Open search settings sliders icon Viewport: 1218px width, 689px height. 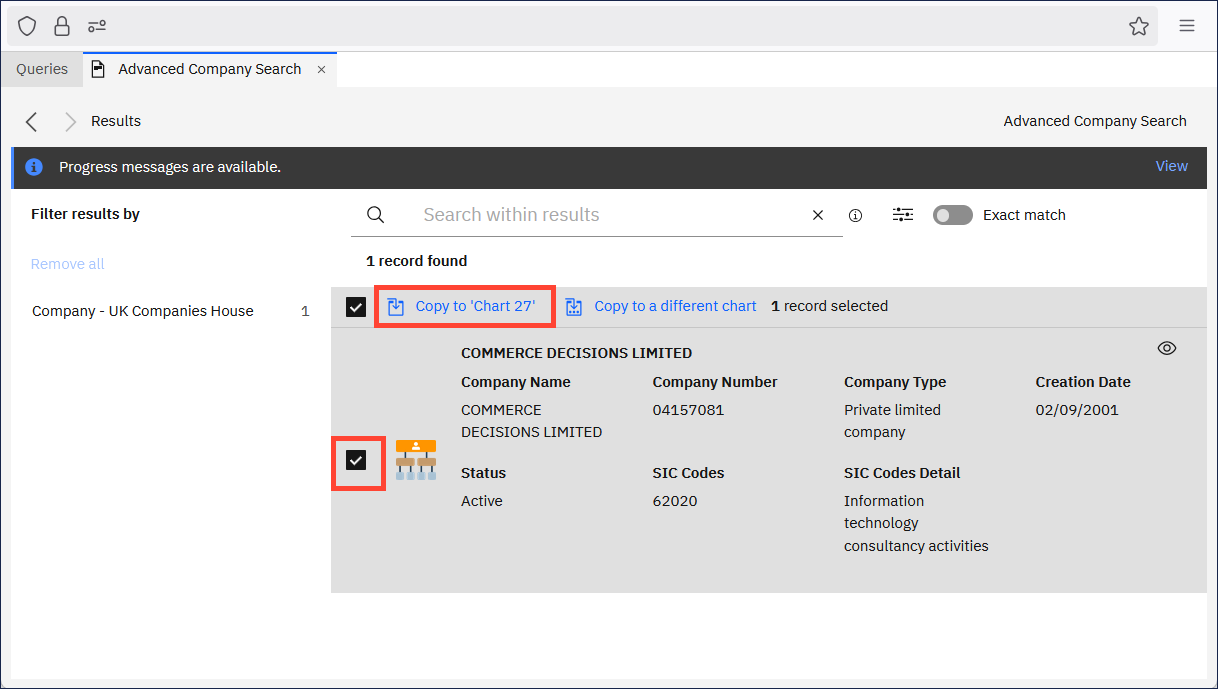click(903, 215)
